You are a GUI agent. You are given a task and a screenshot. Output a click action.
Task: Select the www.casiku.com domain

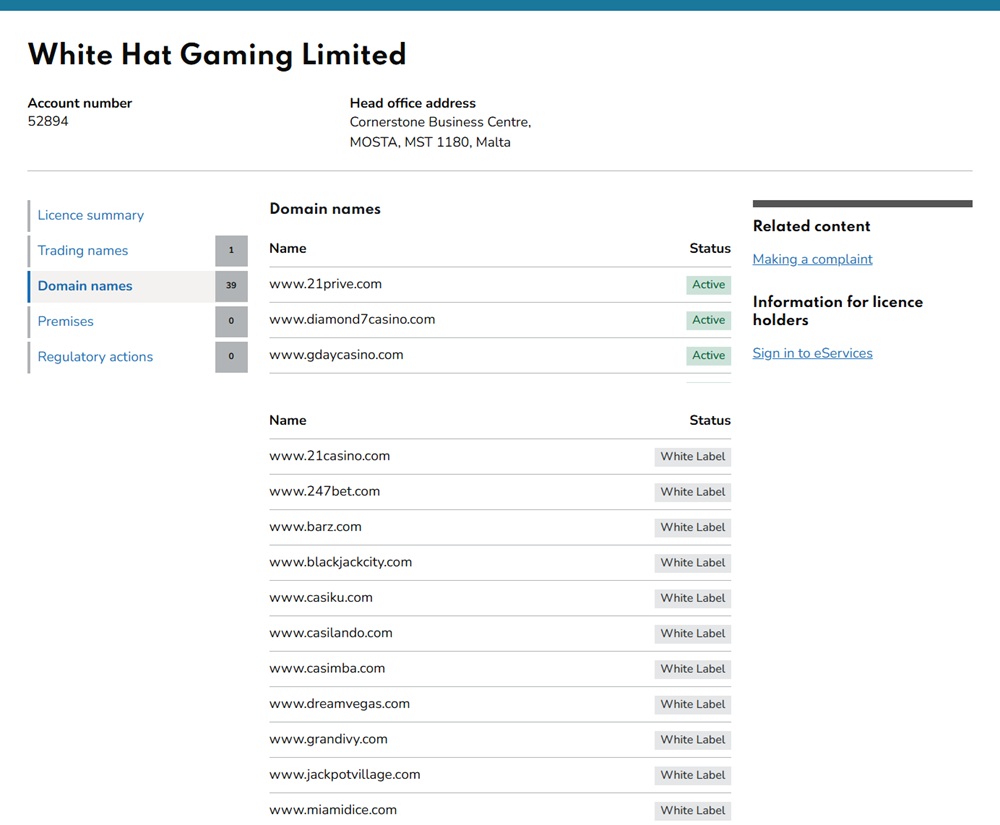pyautogui.click(x=321, y=597)
